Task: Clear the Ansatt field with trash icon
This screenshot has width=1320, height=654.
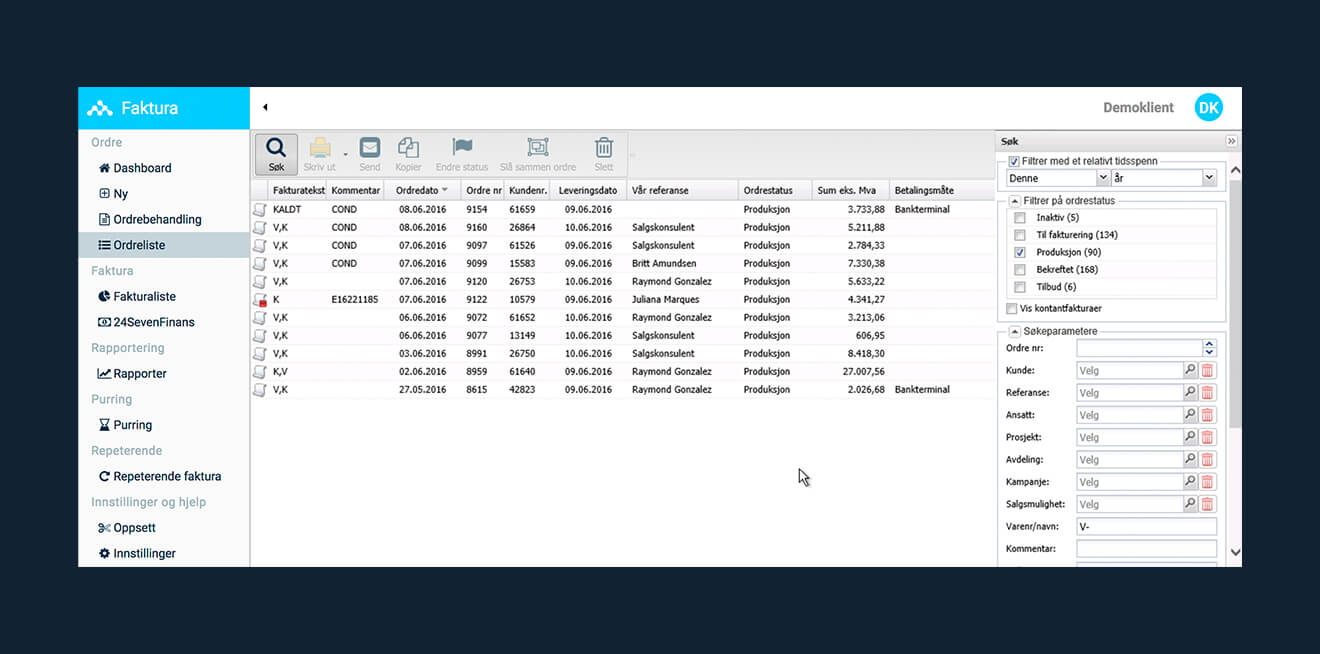Action: pos(1207,415)
